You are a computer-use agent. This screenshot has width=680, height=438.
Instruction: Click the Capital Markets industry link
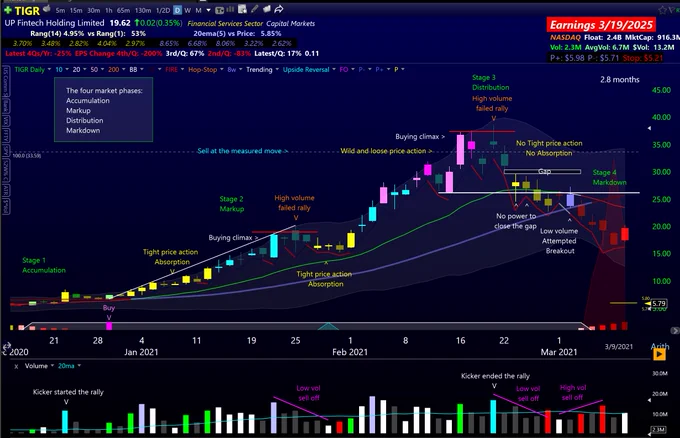pos(291,23)
